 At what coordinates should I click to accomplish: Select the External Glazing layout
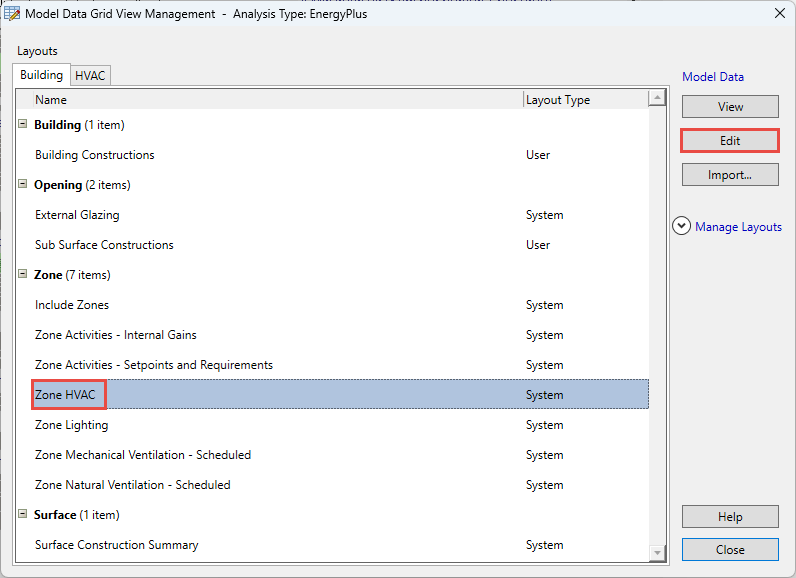point(77,215)
